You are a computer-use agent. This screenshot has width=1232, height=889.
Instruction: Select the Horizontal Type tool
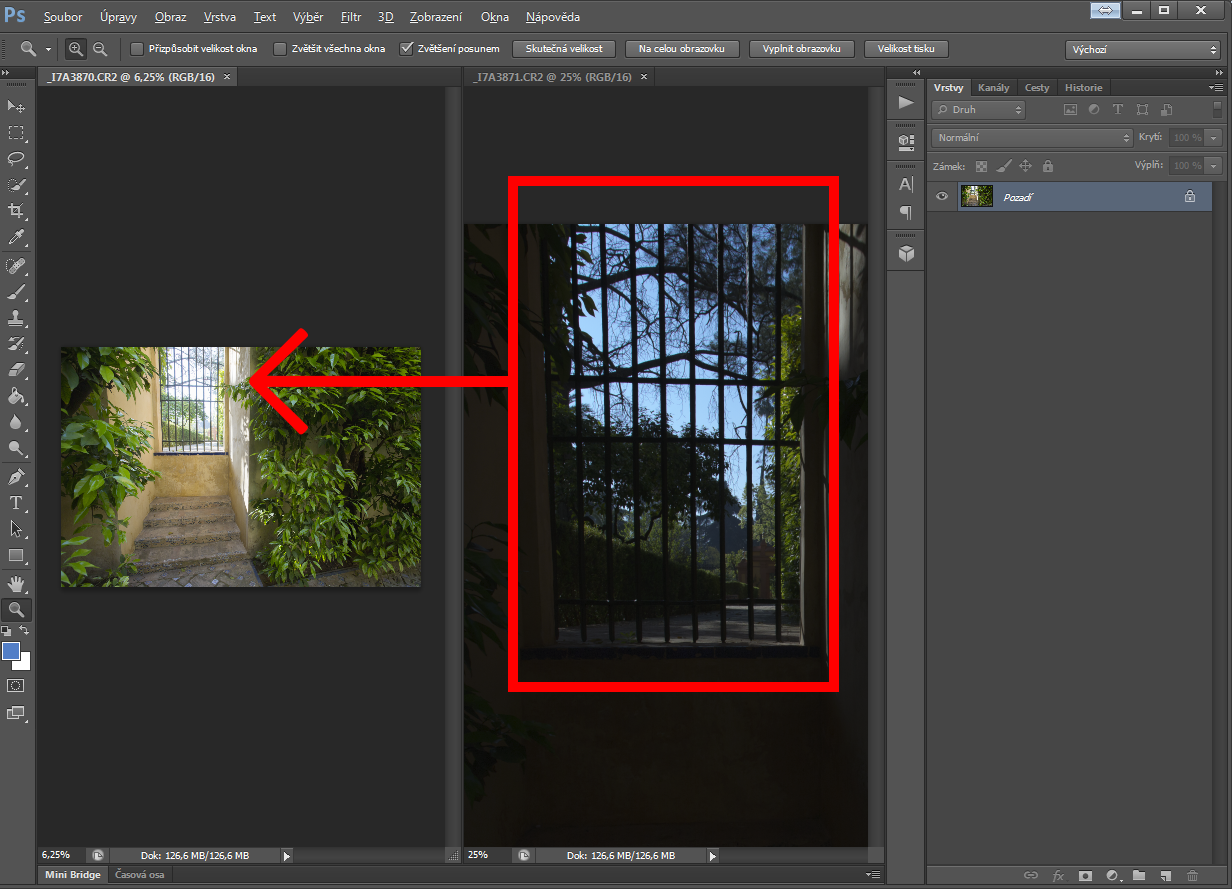pyautogui.click(x=16, y=502)
